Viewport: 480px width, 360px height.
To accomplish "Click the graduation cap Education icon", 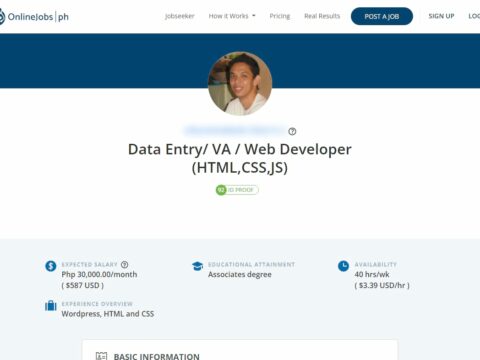I will 197,266.
